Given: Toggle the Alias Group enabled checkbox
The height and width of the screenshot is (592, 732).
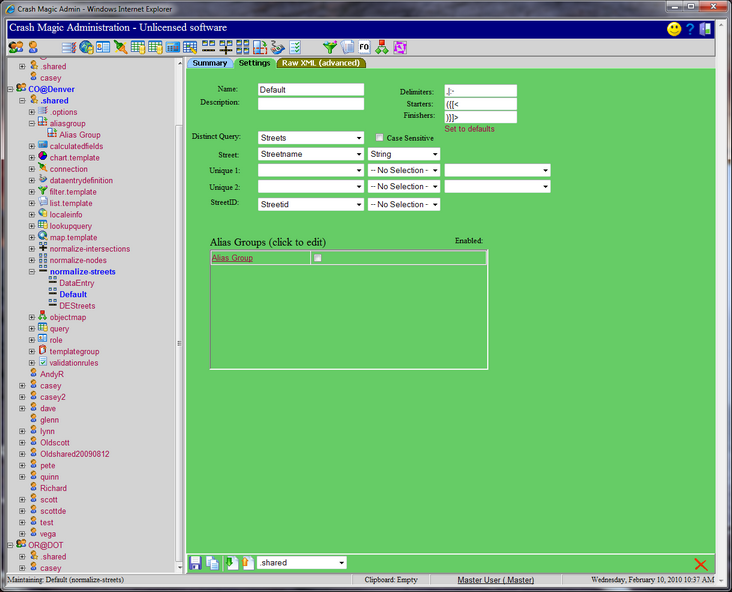Looking at the screenshot, I should click(x=318, y=258).
